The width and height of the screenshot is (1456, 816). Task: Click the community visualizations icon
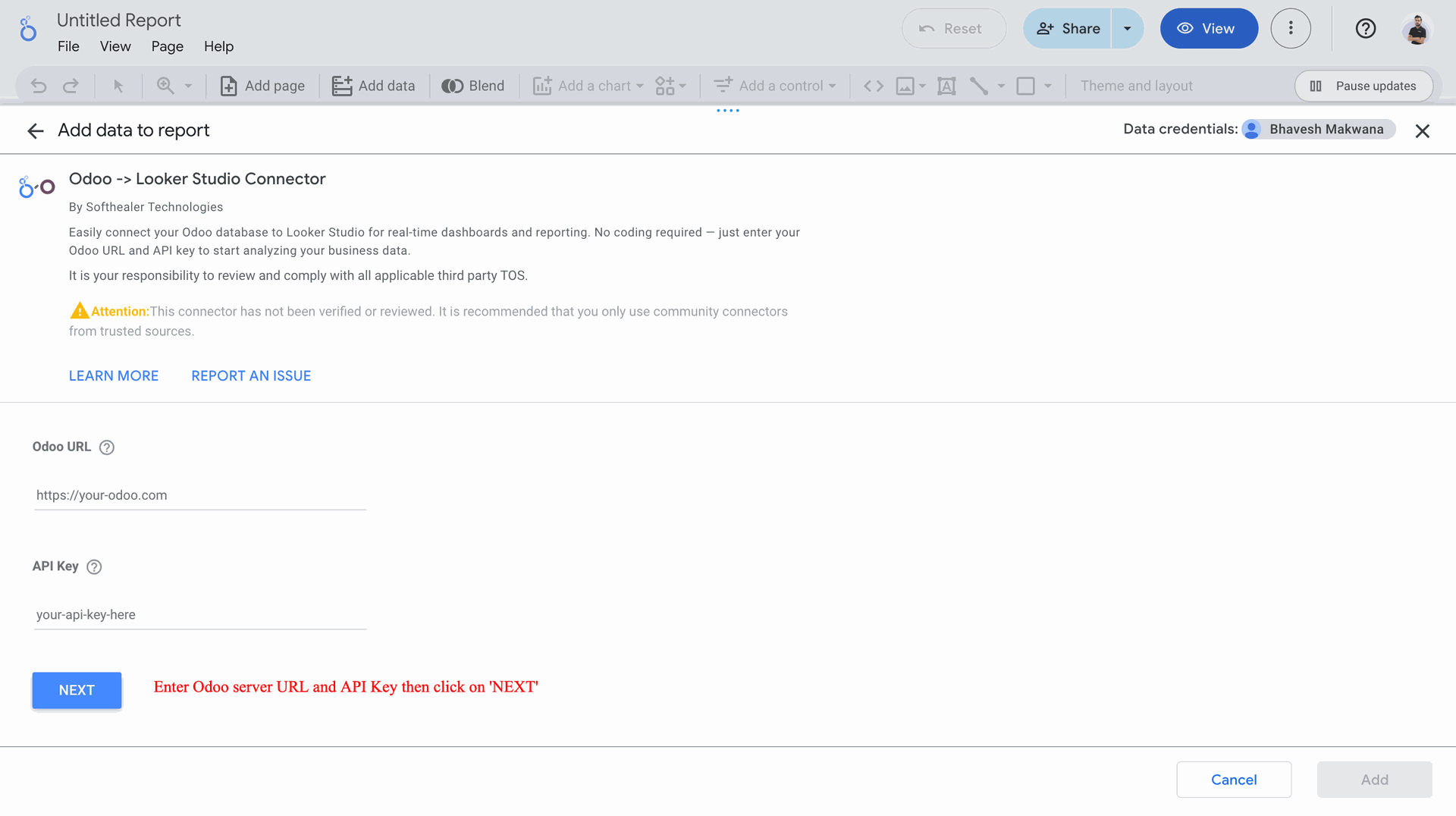pos(670,86)
